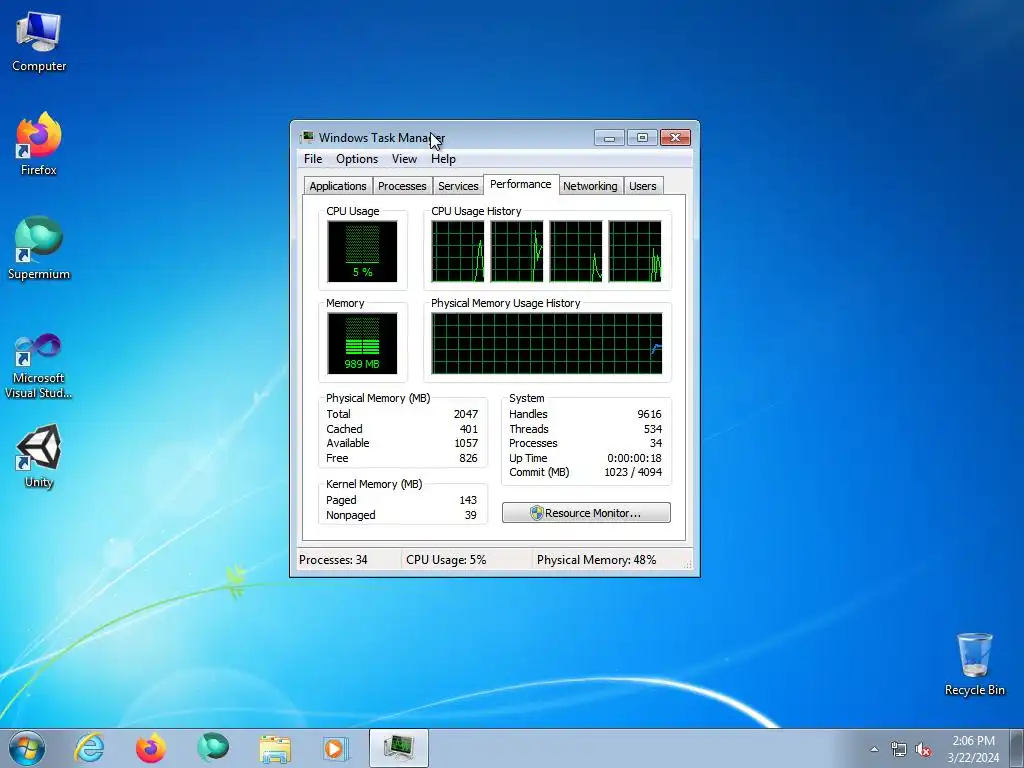Open Supermium from the taskbar

[x=213, y=748]
